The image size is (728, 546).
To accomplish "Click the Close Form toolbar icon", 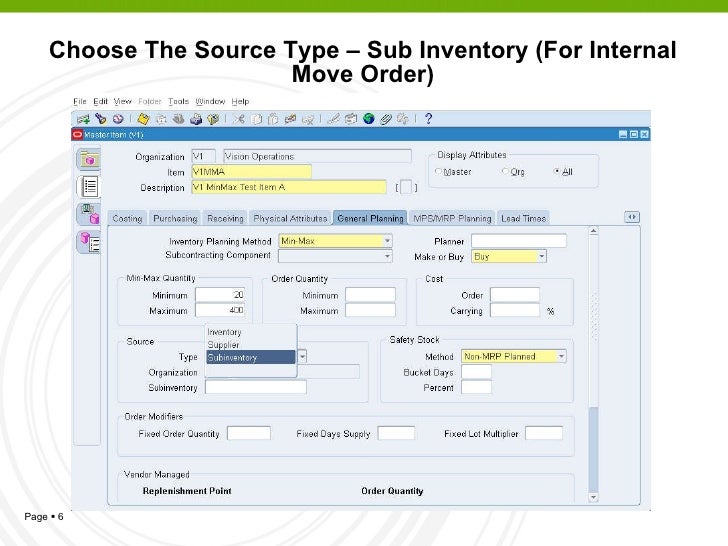I will (213, 119).
